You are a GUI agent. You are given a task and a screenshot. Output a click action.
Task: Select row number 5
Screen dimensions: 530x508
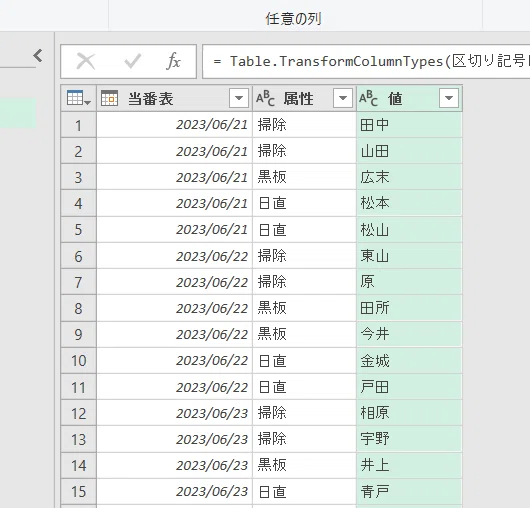(x=78, y=230)
